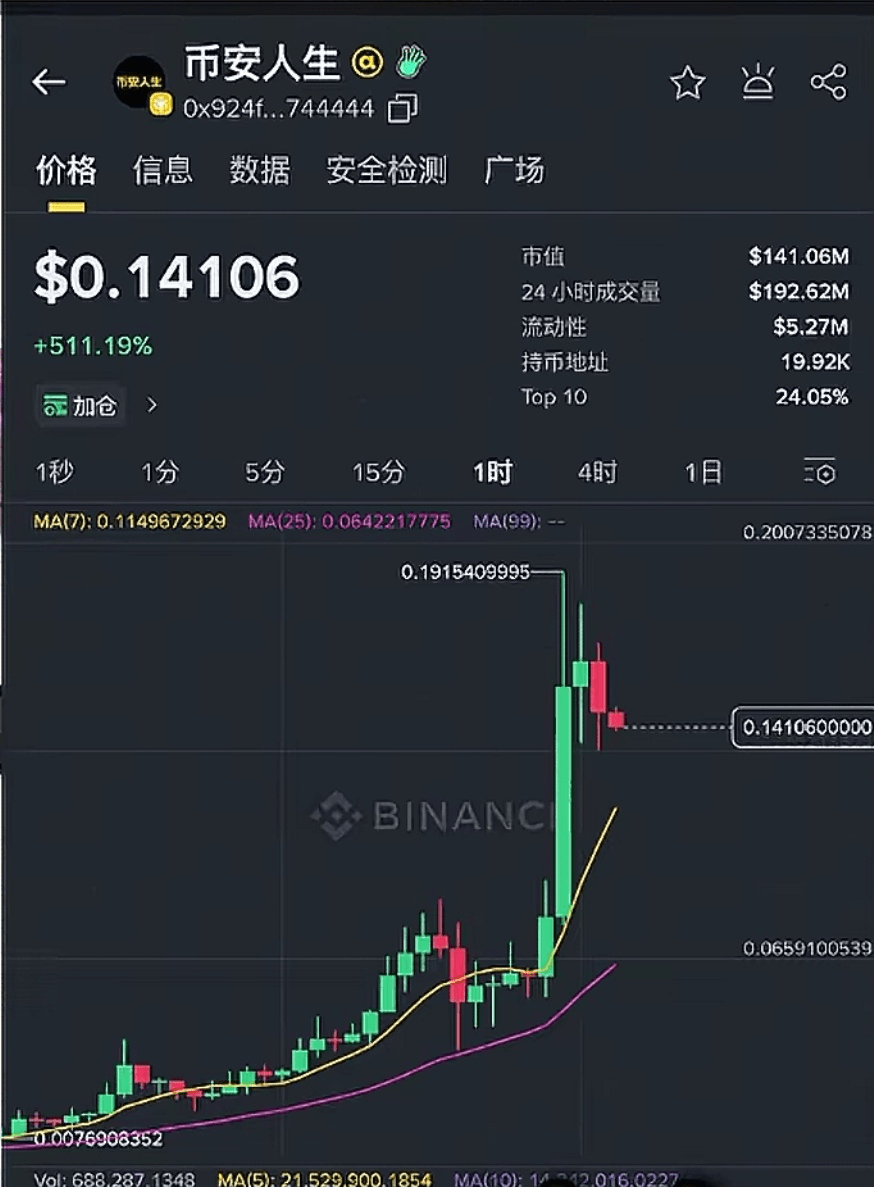Image resolution: width=874 pixels, height=1187 pixels.
Task: Tap the green hand badge icon
Action: pyautogui.click(x=411, y=63)
